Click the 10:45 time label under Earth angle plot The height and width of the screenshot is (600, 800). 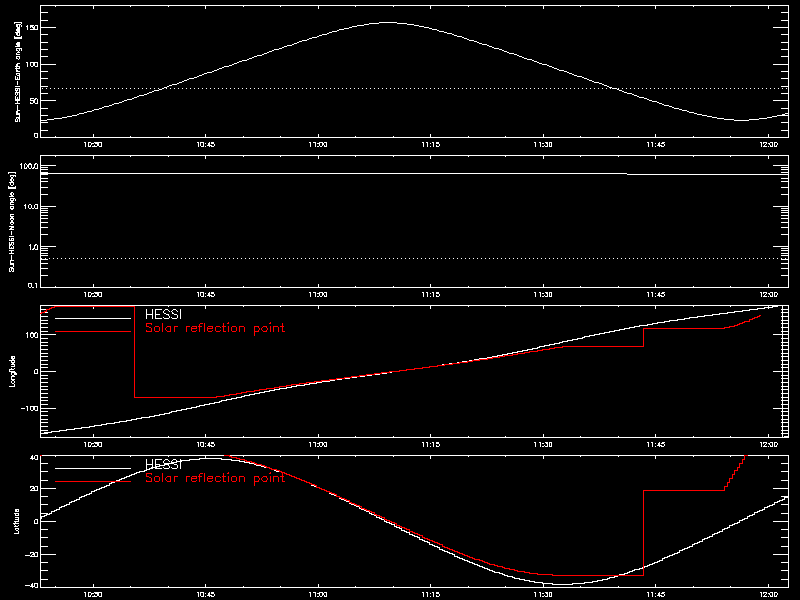206,145
